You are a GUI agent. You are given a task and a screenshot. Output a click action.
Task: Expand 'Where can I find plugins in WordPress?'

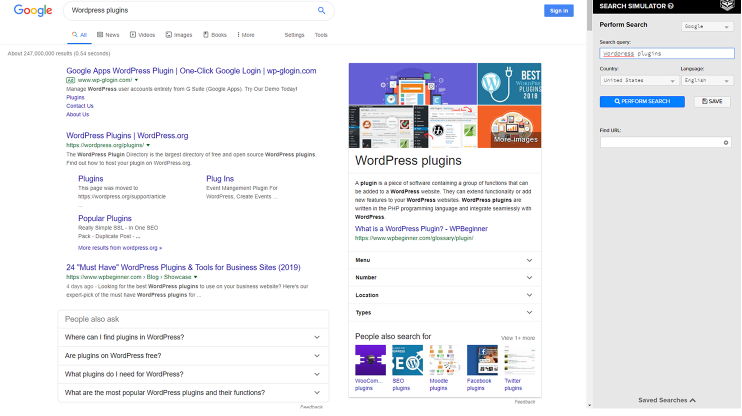(x=193, y=337)
